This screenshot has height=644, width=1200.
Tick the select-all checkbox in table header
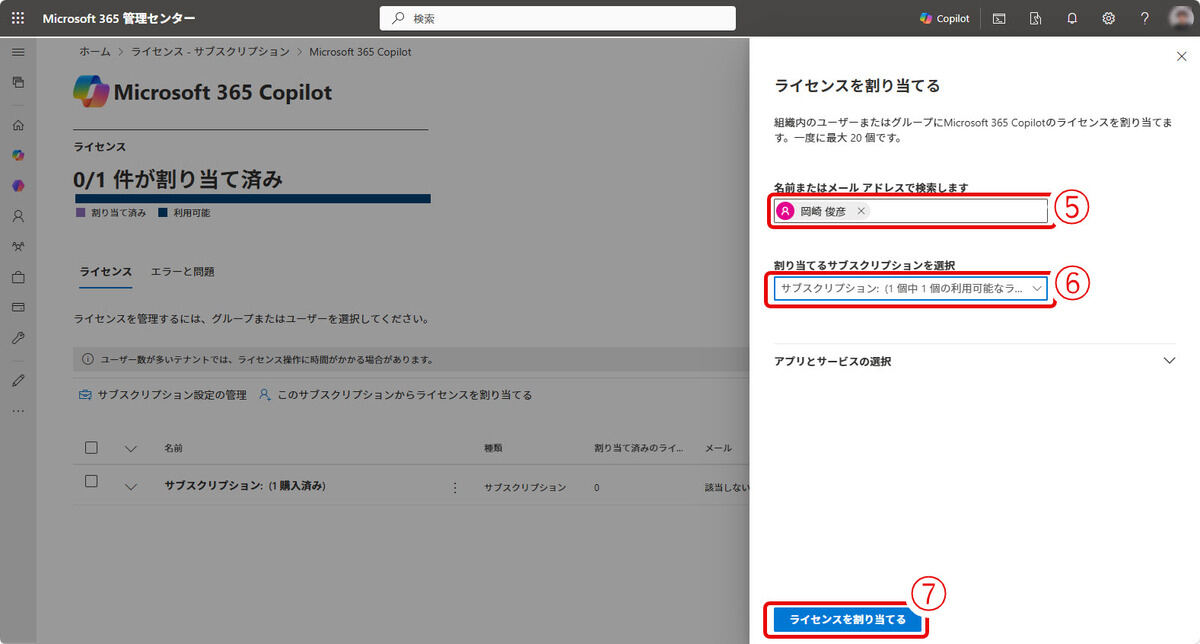tap(92, 447)
